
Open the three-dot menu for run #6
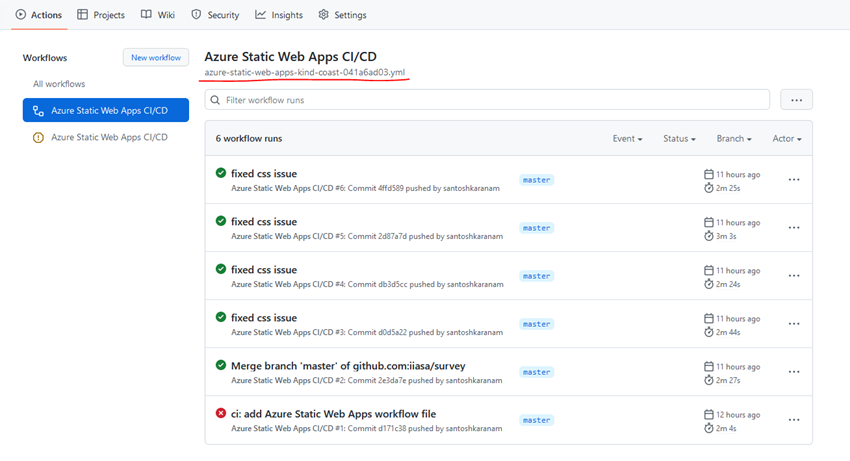click(794, 180)
